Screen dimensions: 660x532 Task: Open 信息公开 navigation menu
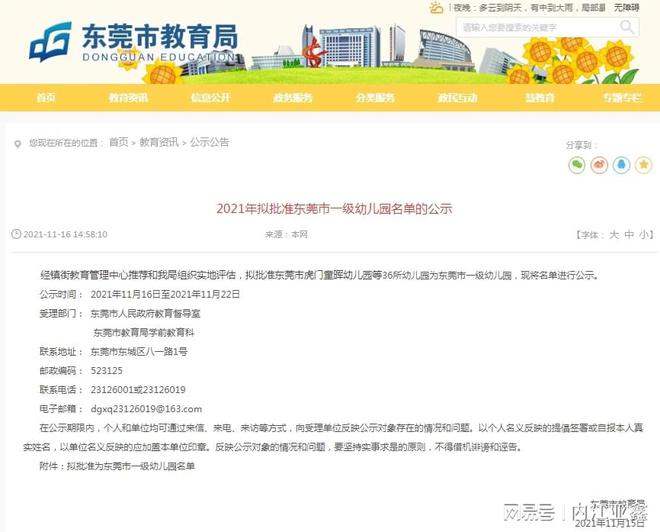(210, 98)
